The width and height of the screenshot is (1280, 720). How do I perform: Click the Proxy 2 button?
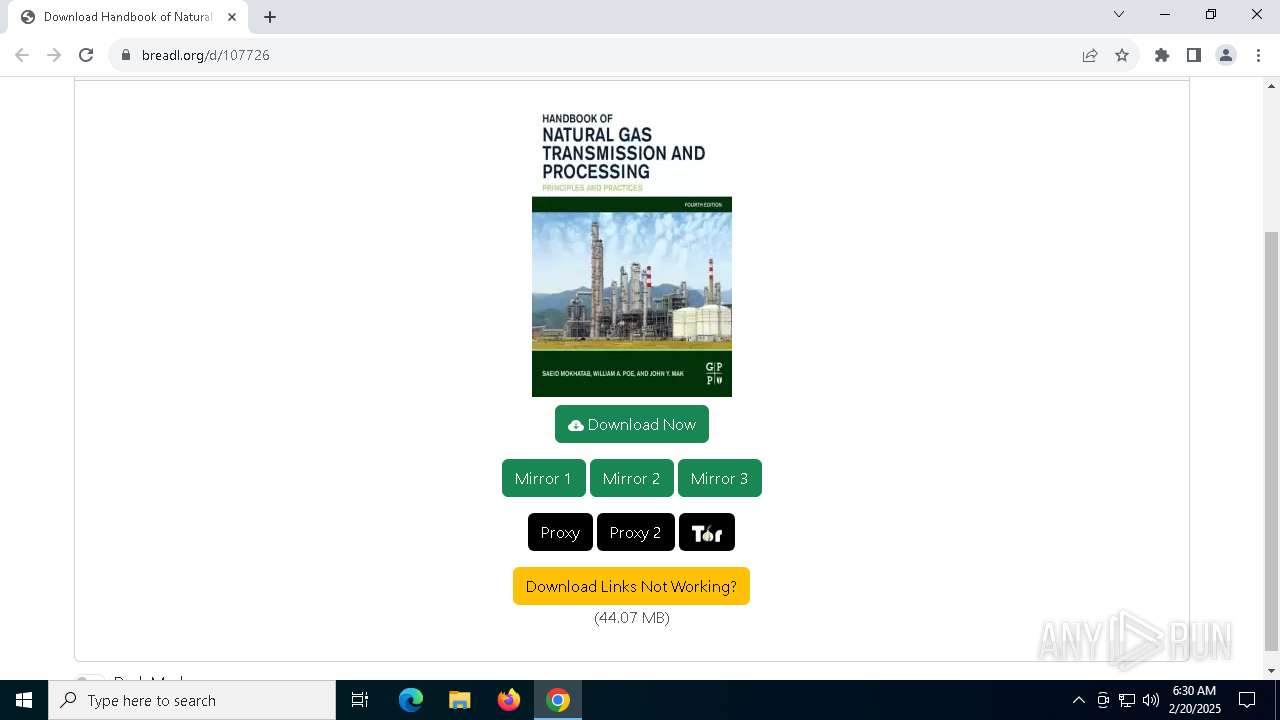click(x=635, y=532)
